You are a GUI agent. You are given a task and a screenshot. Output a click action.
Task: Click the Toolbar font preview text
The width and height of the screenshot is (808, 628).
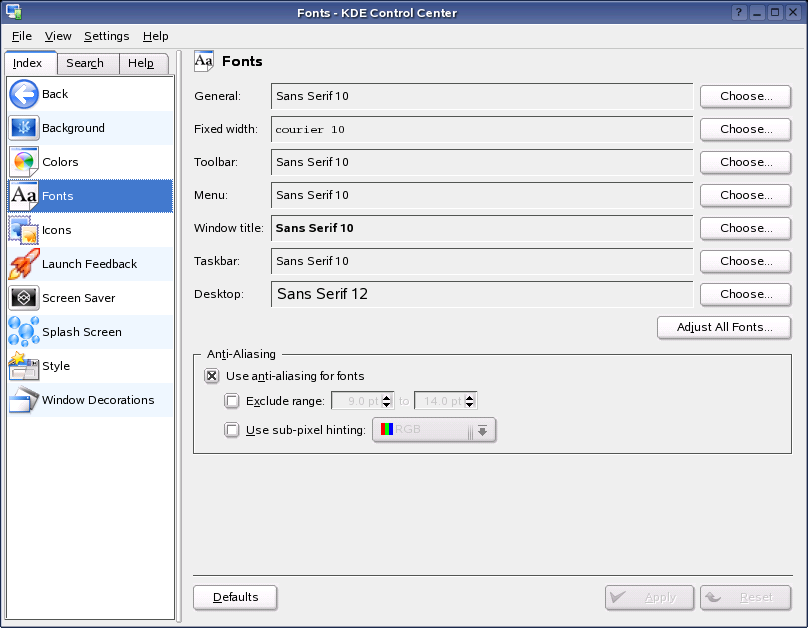coord(312,162)
